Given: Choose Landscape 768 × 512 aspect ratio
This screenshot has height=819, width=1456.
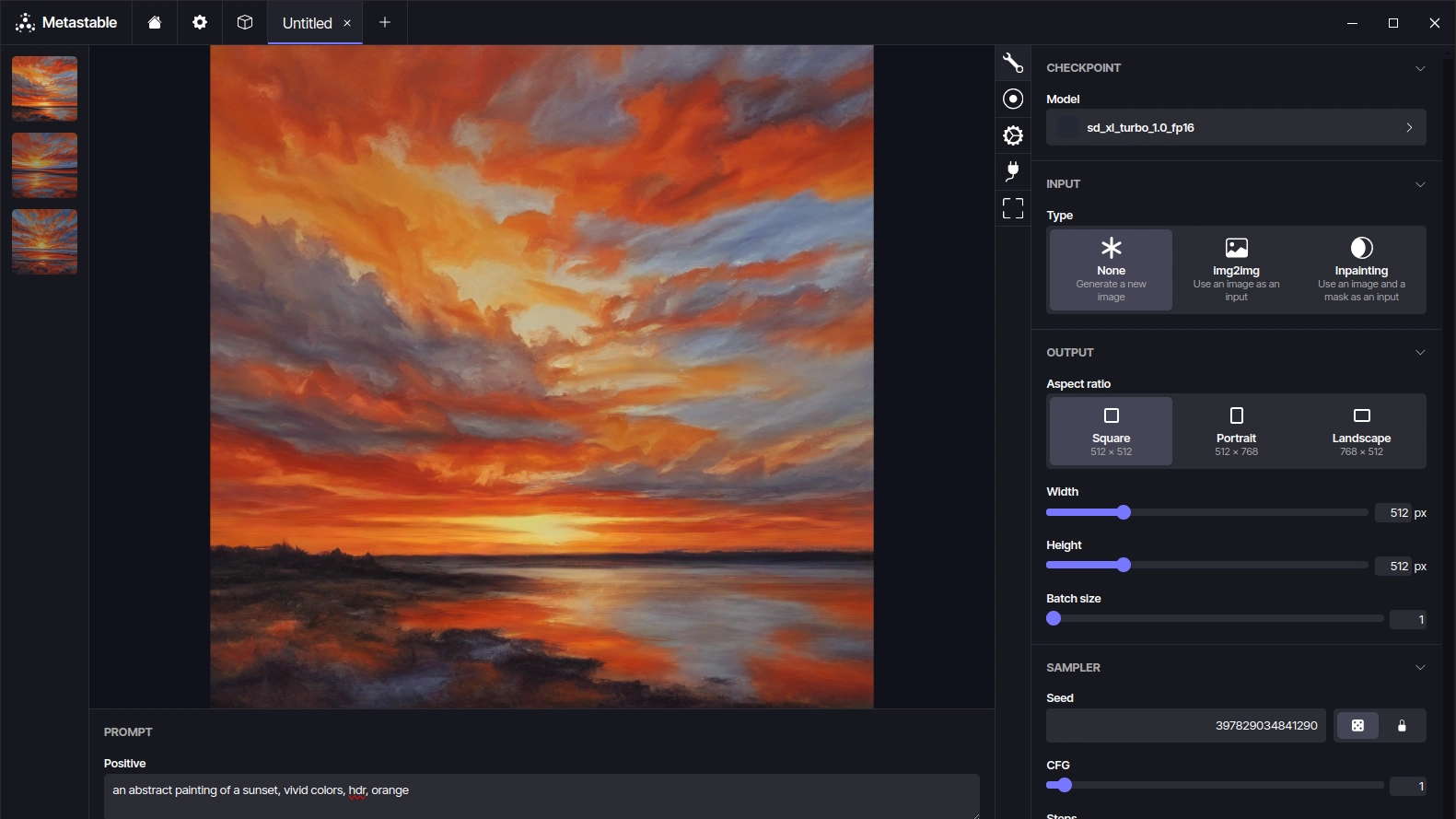Looking at the screenshot, I should coord(1361,431).
